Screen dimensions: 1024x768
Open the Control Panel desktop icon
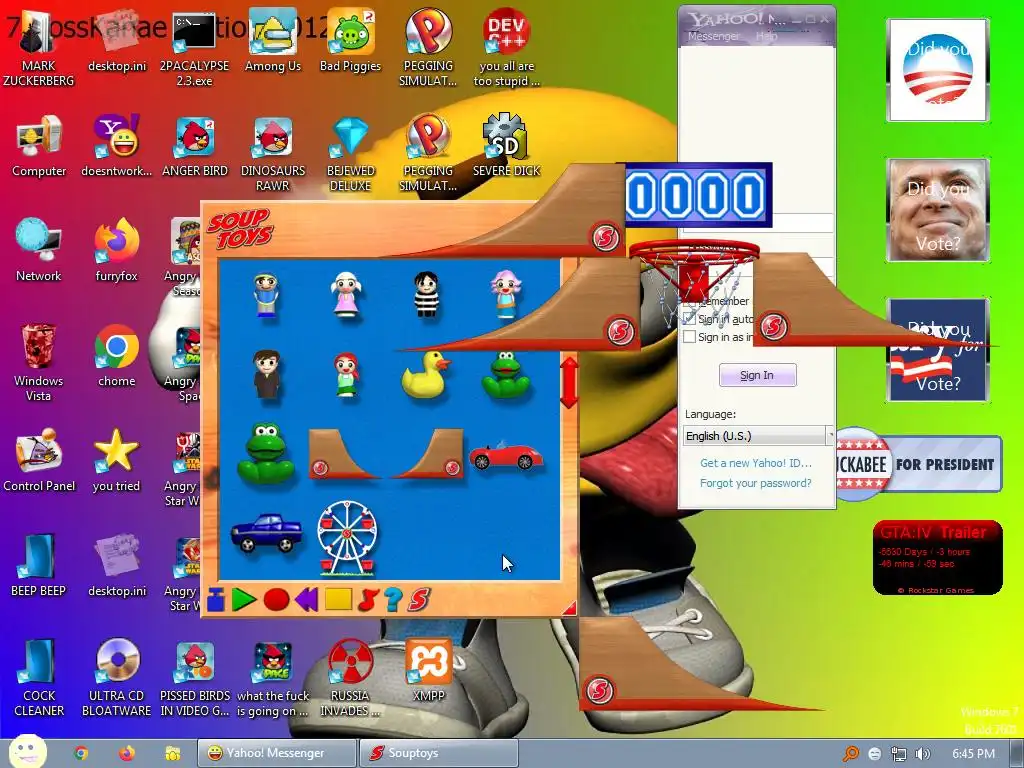point(39,460)
